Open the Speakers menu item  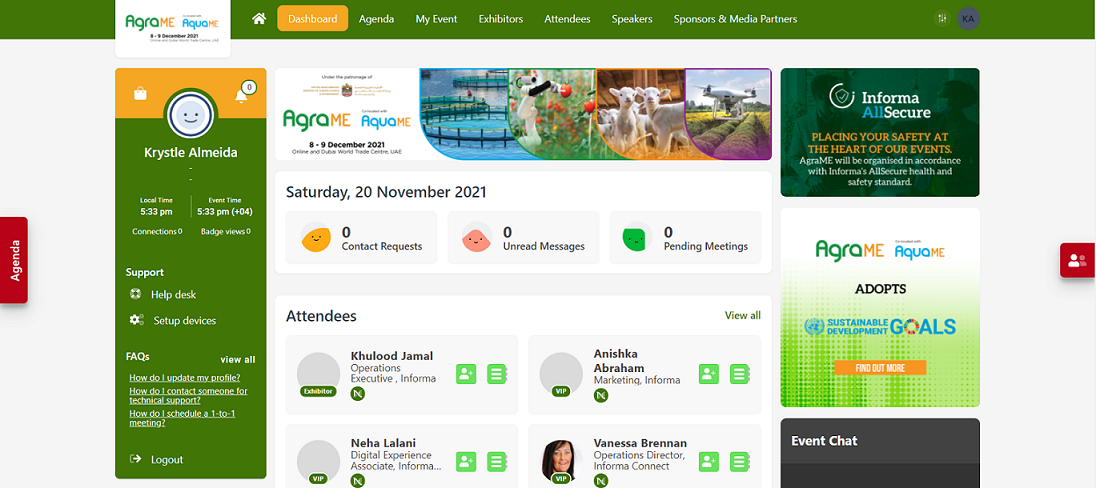tap(632, 18)
